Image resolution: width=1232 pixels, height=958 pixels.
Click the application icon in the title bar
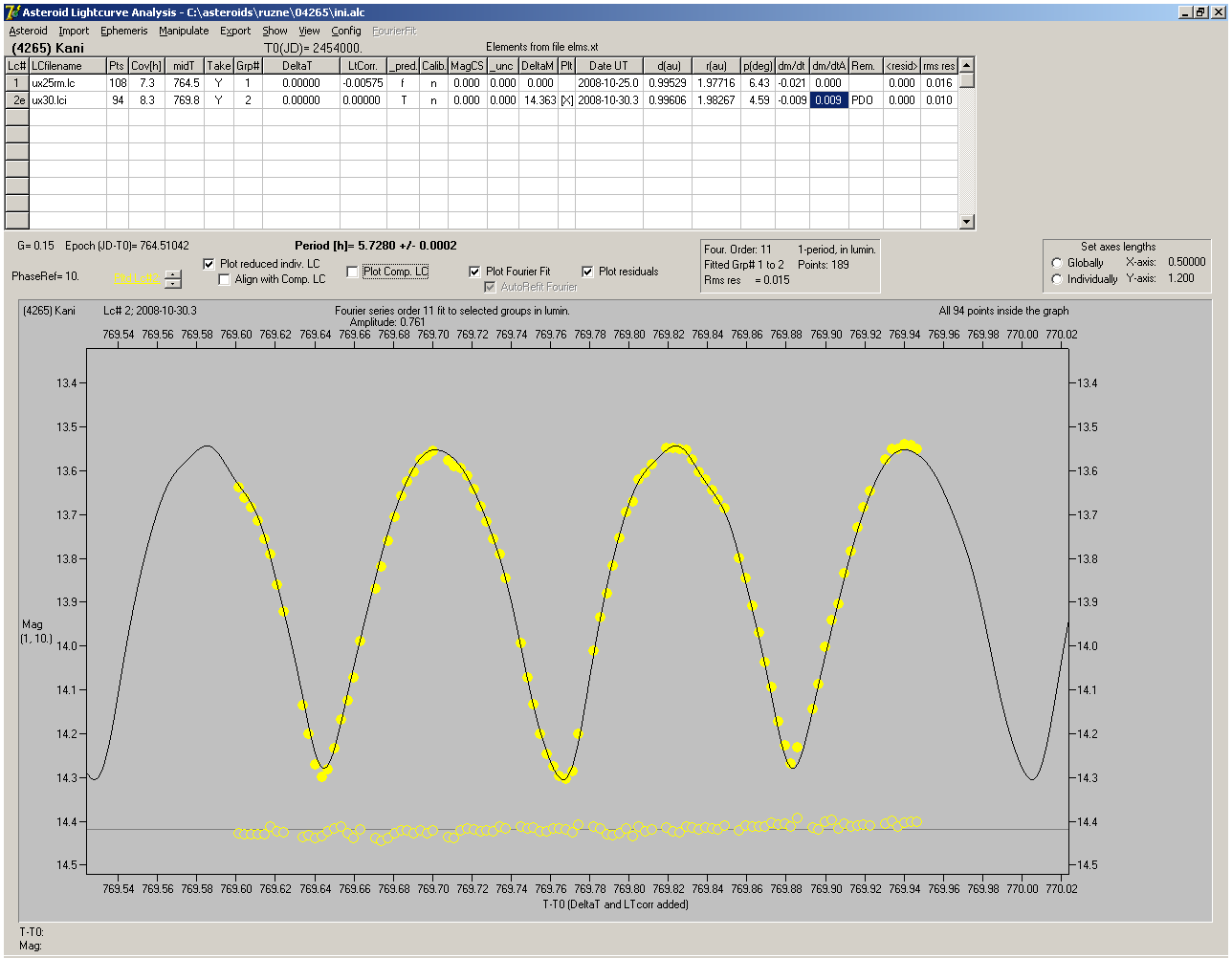tap(11, 12)
